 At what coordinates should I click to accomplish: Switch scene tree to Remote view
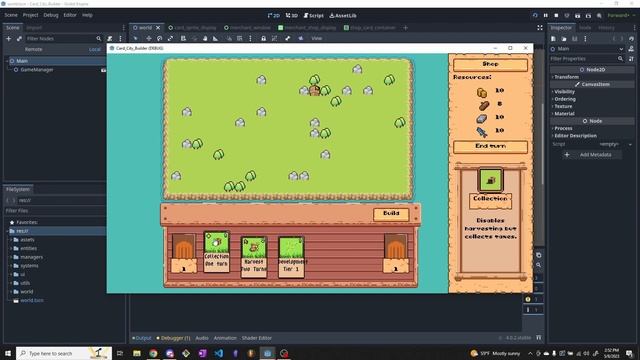33,49
